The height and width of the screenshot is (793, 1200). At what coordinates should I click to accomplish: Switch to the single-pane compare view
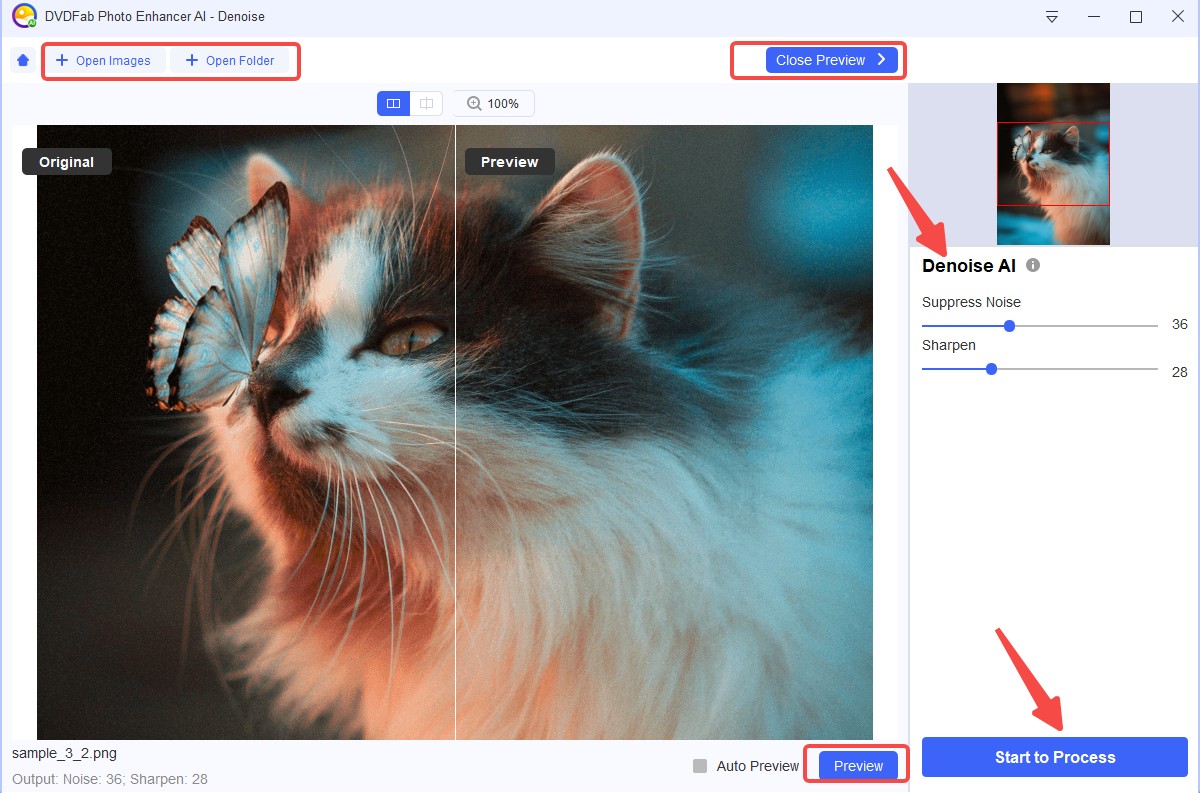pos(426,103)
